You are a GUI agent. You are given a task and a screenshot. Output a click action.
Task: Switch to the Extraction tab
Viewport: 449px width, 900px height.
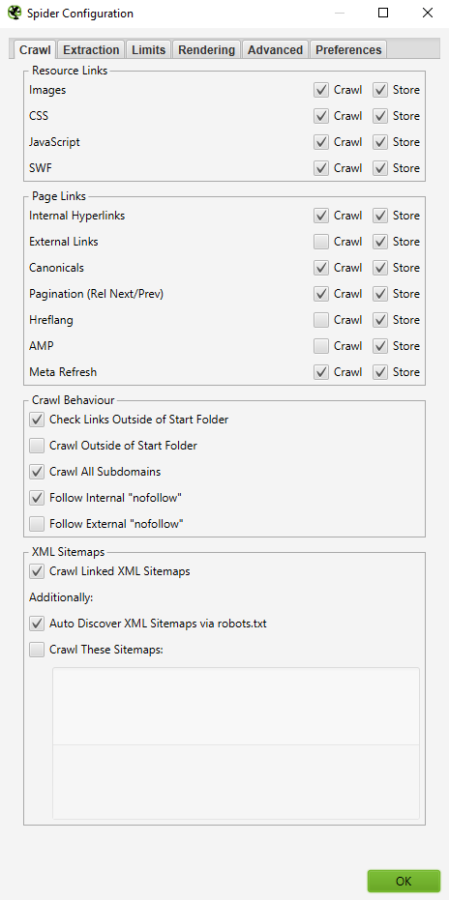91,50
